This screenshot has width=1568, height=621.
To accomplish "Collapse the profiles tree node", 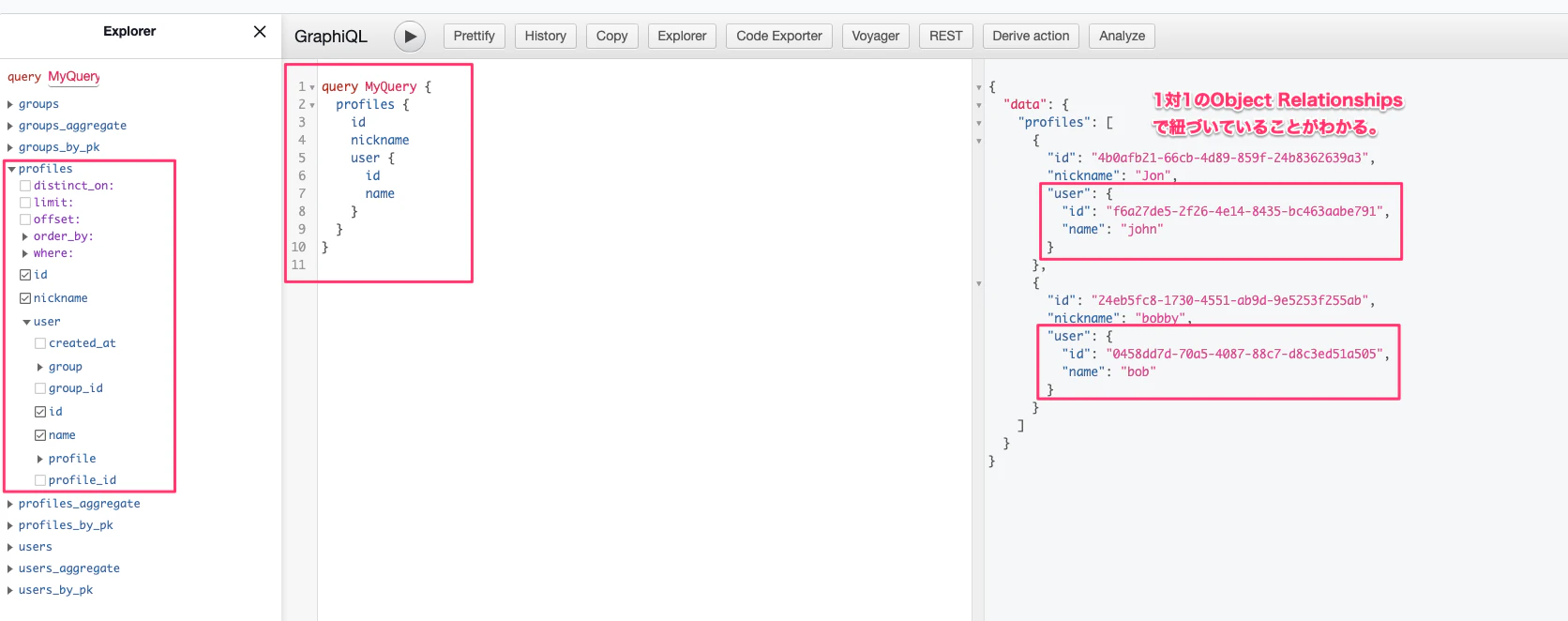I will (11, 169).
